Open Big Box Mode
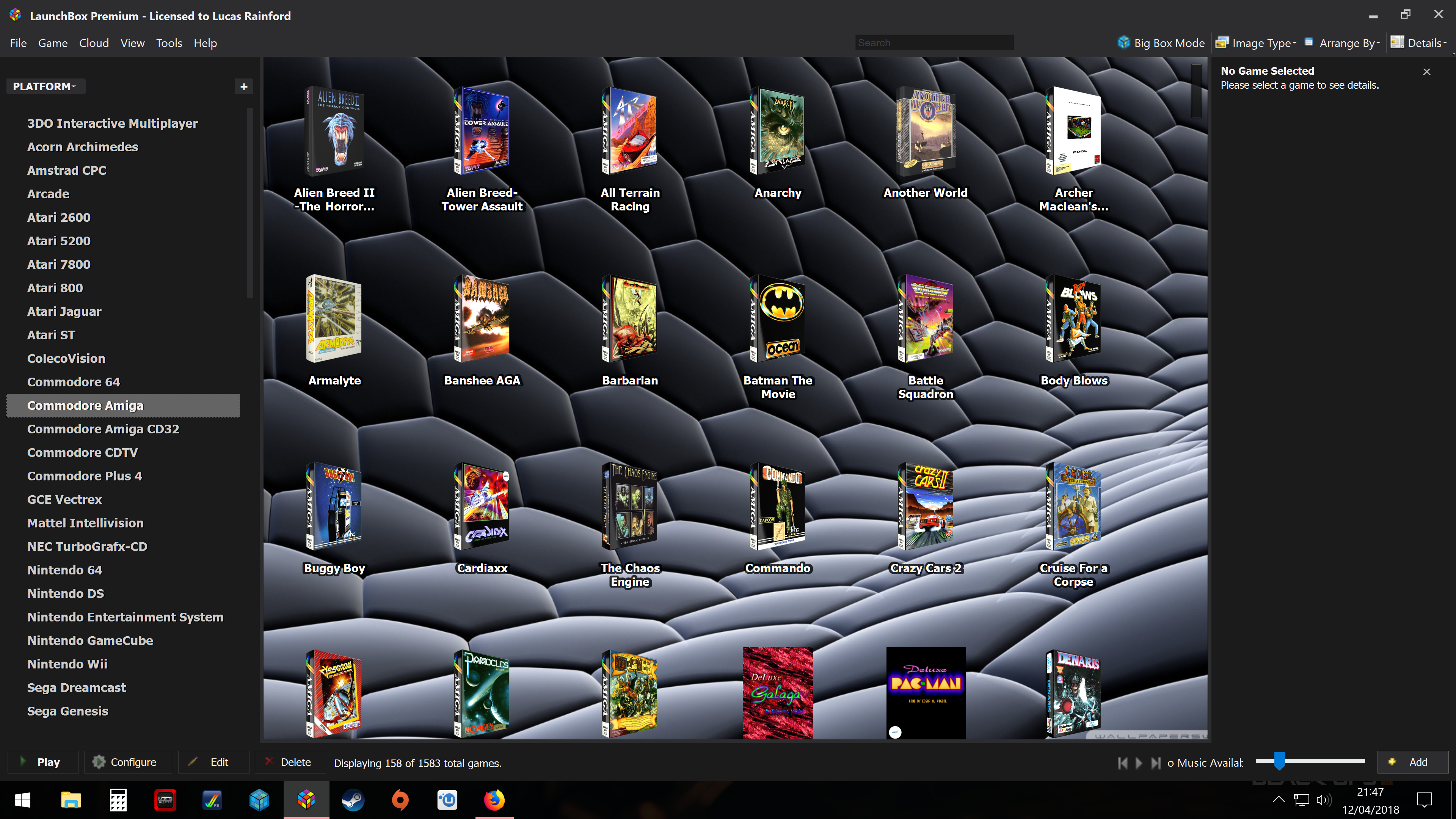1456x819 pixels. click(1161, 43)
